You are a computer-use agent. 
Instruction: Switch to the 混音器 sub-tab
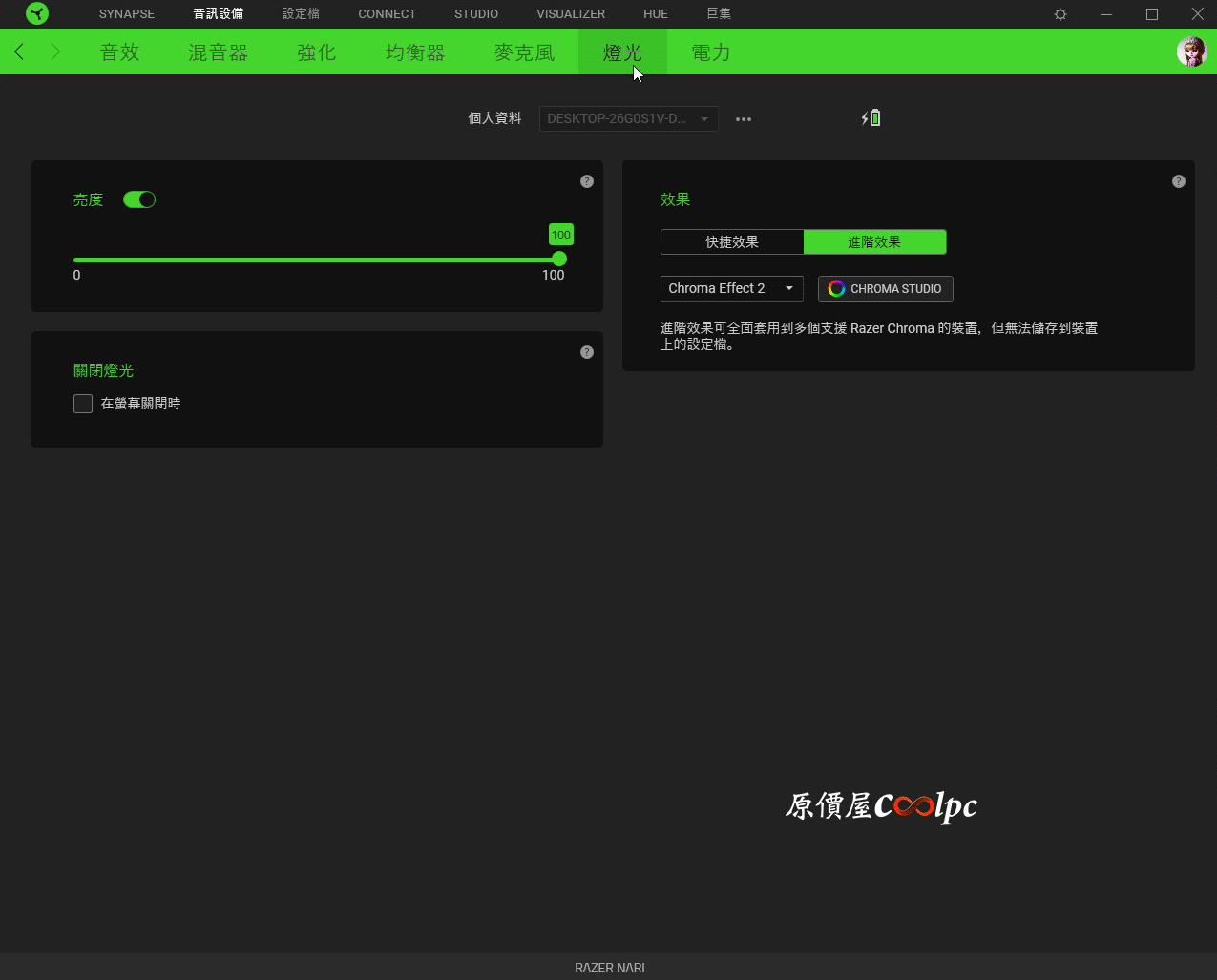pyautogui.click(x=219, y=52)
